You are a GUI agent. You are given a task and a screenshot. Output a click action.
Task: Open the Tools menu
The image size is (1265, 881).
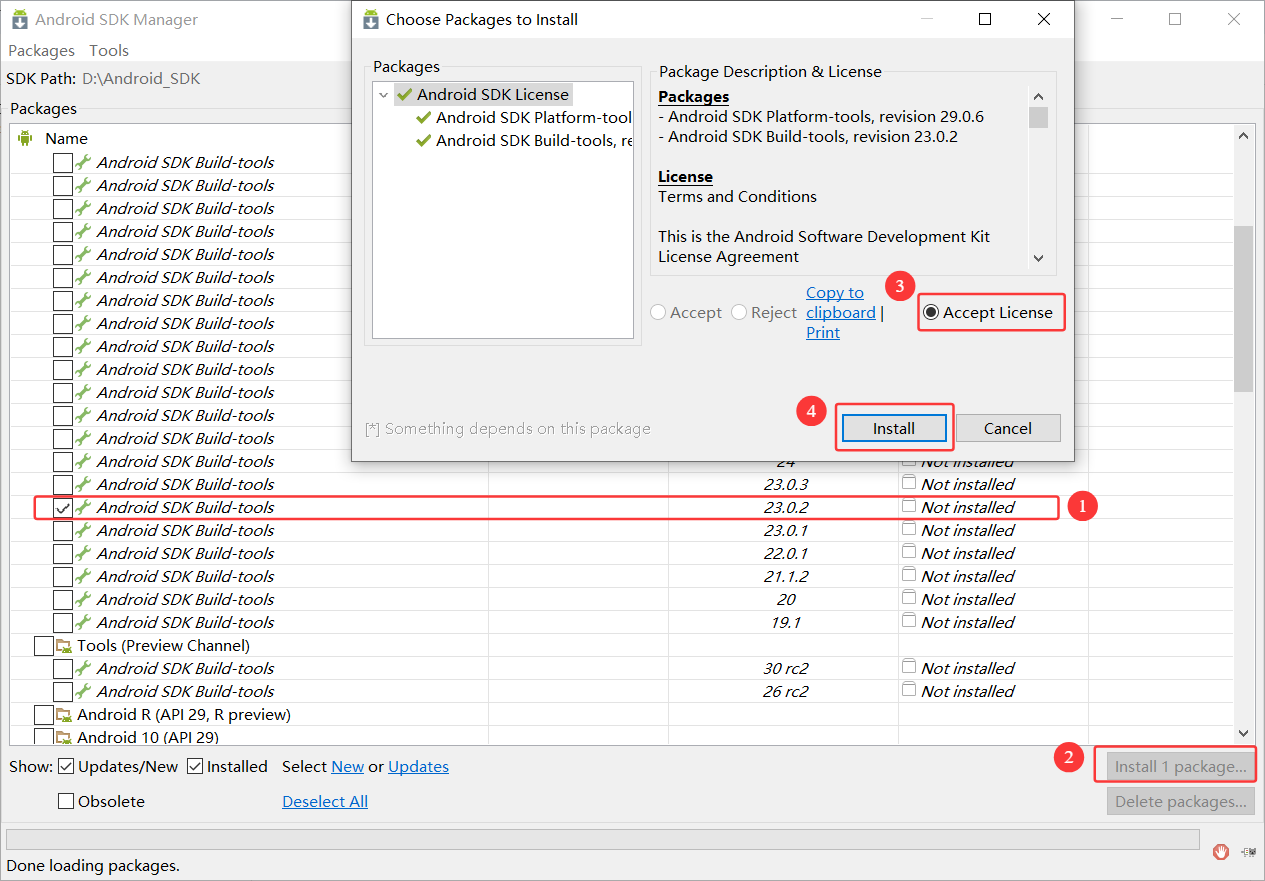pos(108,50)
